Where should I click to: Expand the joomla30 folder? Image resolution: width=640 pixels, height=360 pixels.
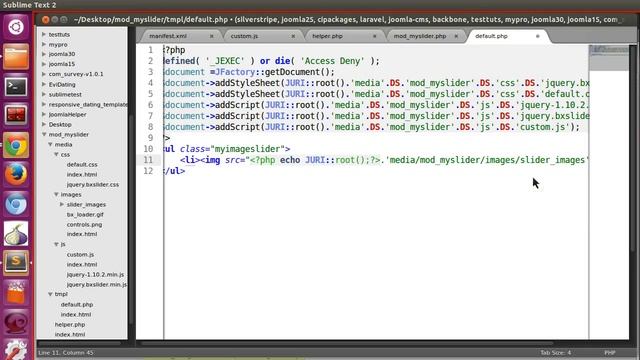point(44,54)
